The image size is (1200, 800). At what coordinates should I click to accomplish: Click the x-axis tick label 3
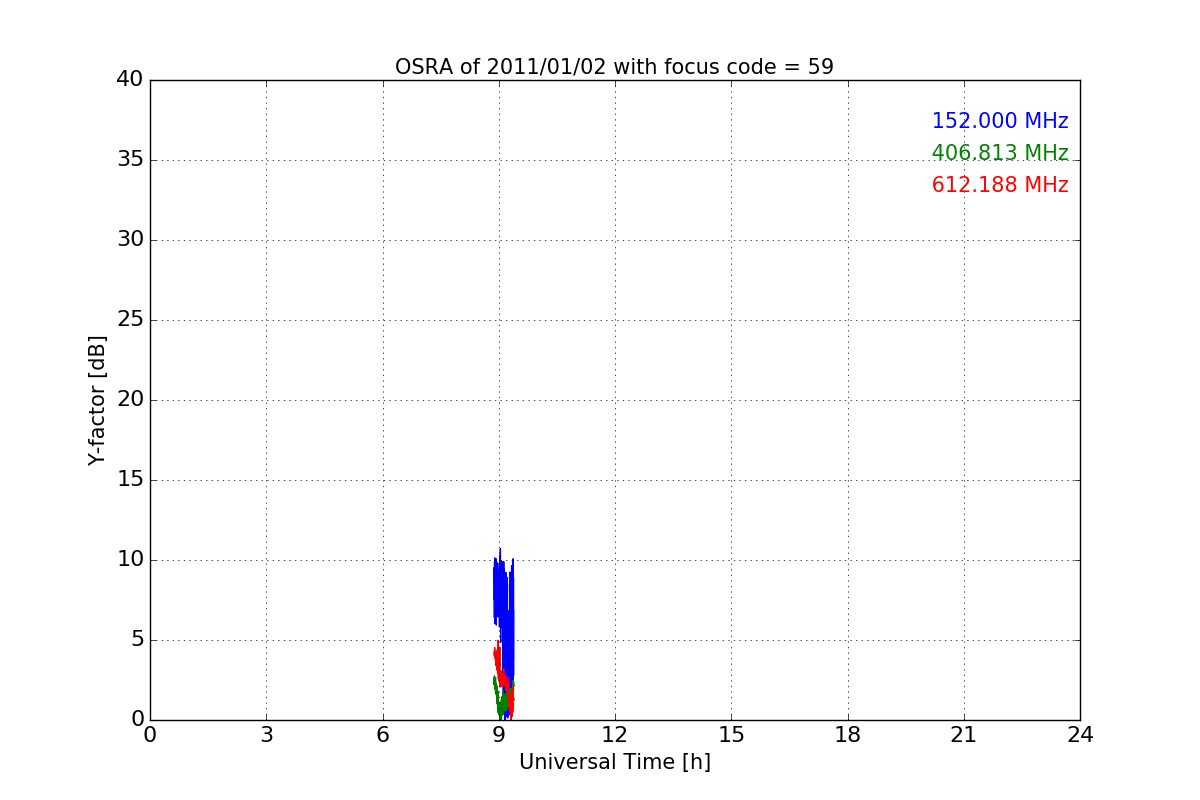coord(266,735)
